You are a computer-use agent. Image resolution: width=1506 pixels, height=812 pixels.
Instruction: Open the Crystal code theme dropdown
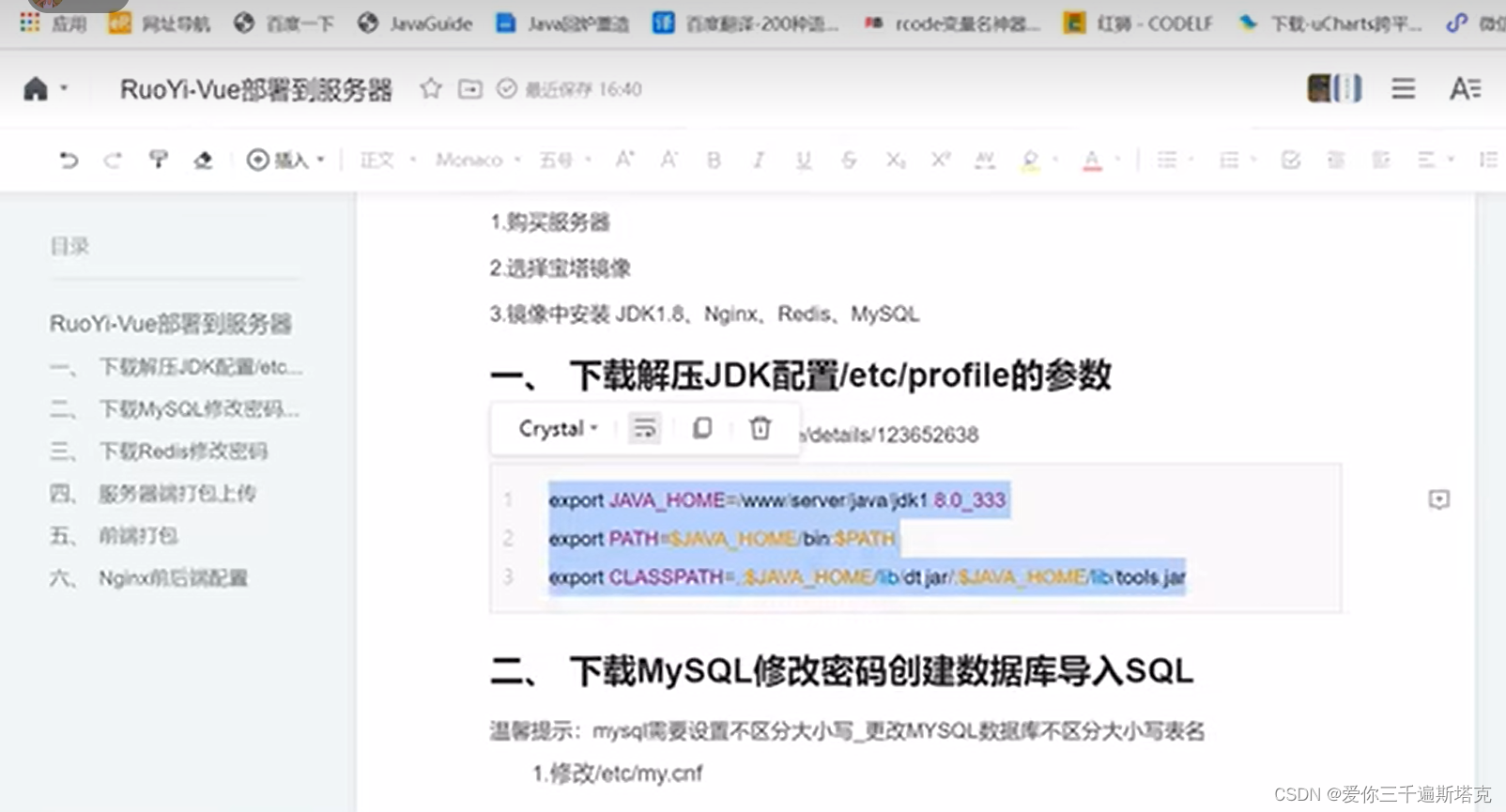pos(558,429)
